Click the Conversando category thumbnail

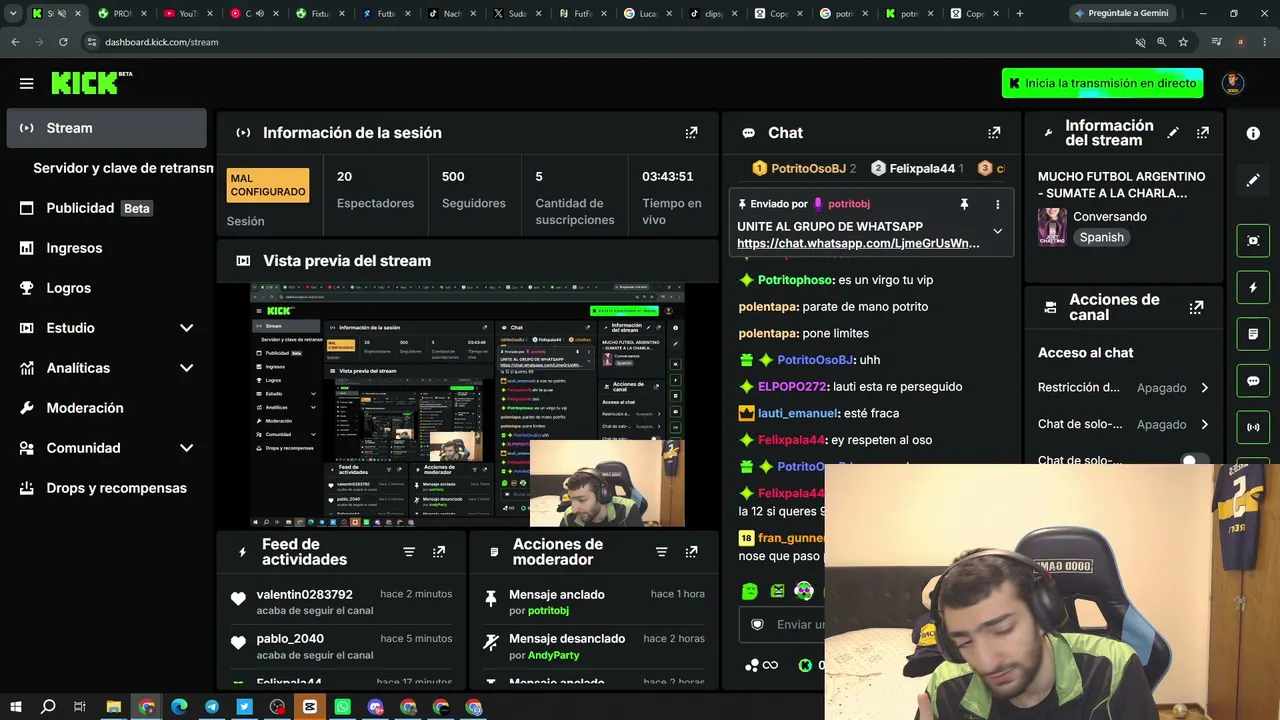tap(1052, 227)
